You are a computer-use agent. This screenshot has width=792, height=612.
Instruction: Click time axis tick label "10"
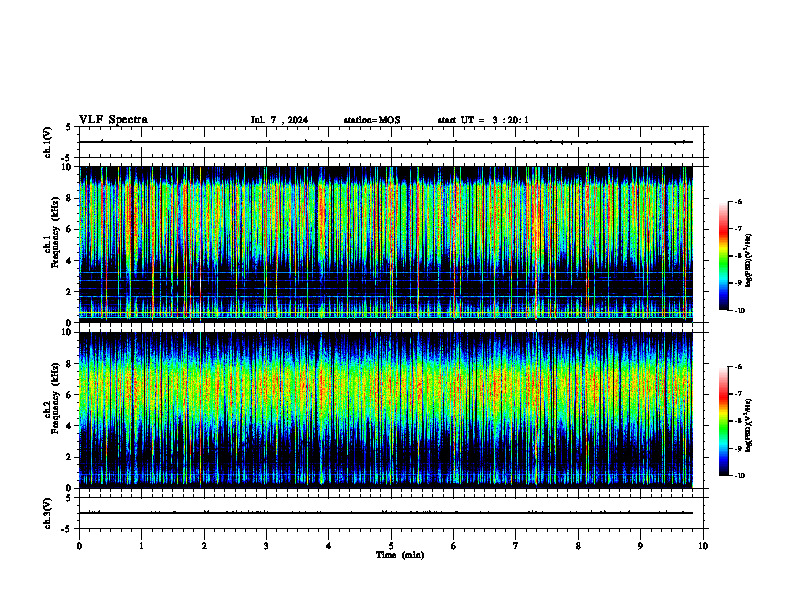[703, 546]
